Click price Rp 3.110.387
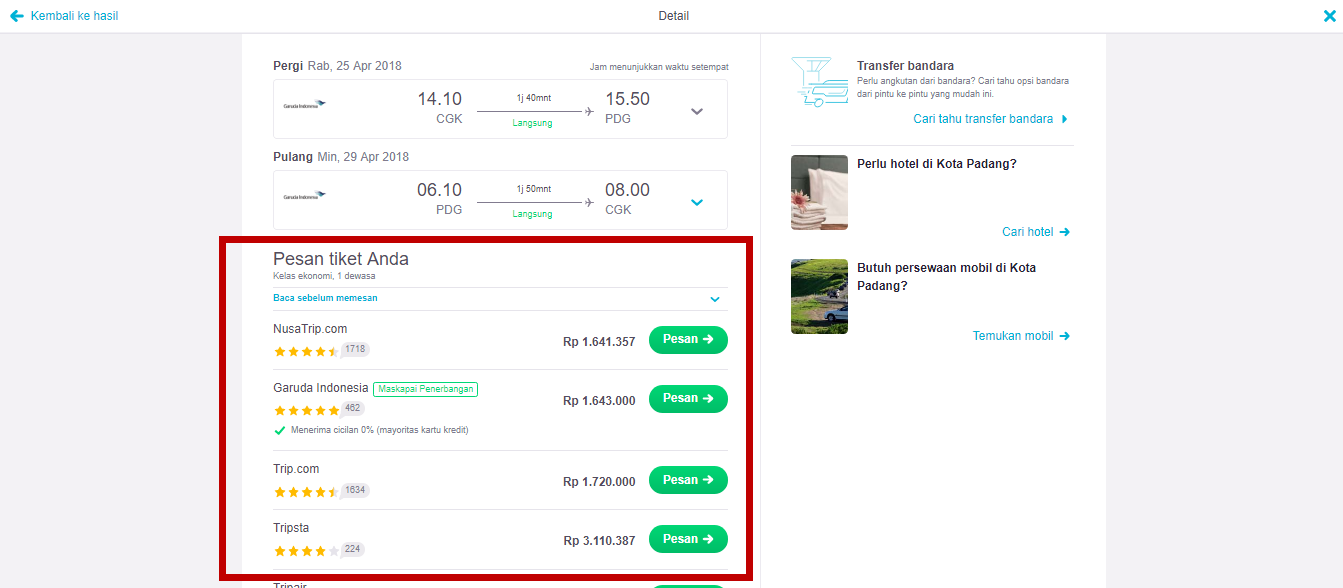 [x=599, y=541]
